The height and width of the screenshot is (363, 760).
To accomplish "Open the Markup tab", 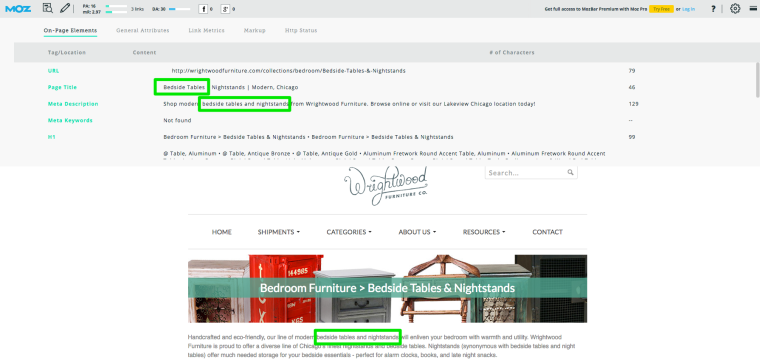I will [254, 30].
